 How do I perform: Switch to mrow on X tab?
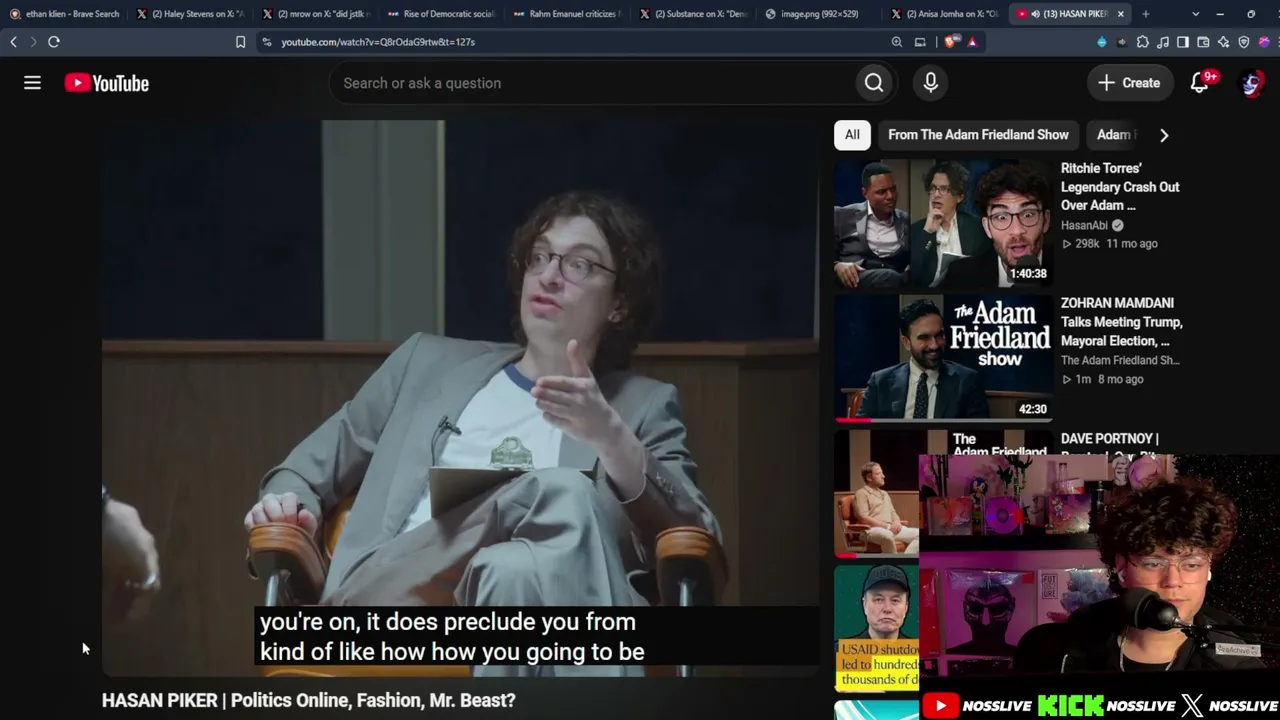316,14
